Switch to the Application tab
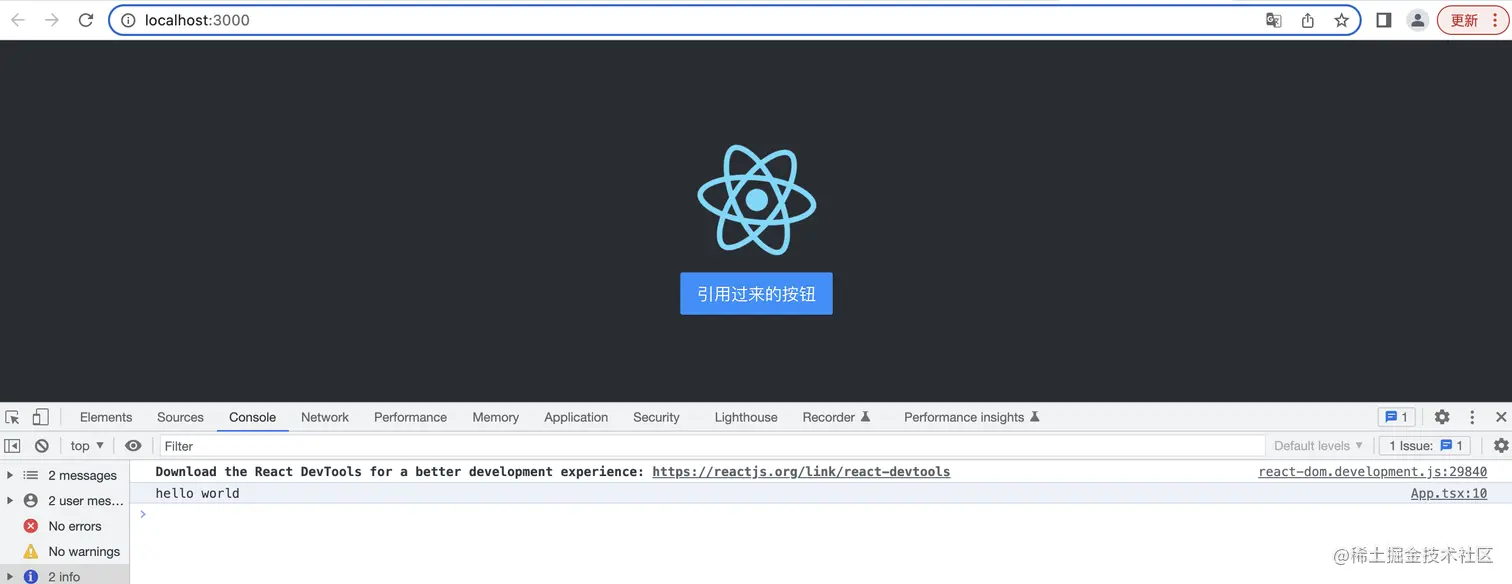The image size is (1512, 584). pyautogui.click(x=576, y=417)
